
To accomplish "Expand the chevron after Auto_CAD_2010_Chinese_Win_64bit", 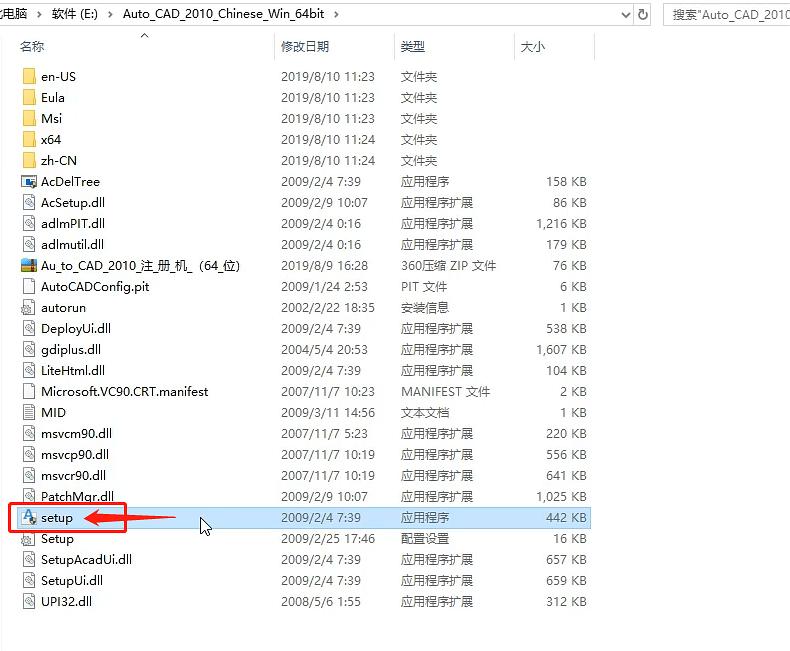I will click(336, 14).
